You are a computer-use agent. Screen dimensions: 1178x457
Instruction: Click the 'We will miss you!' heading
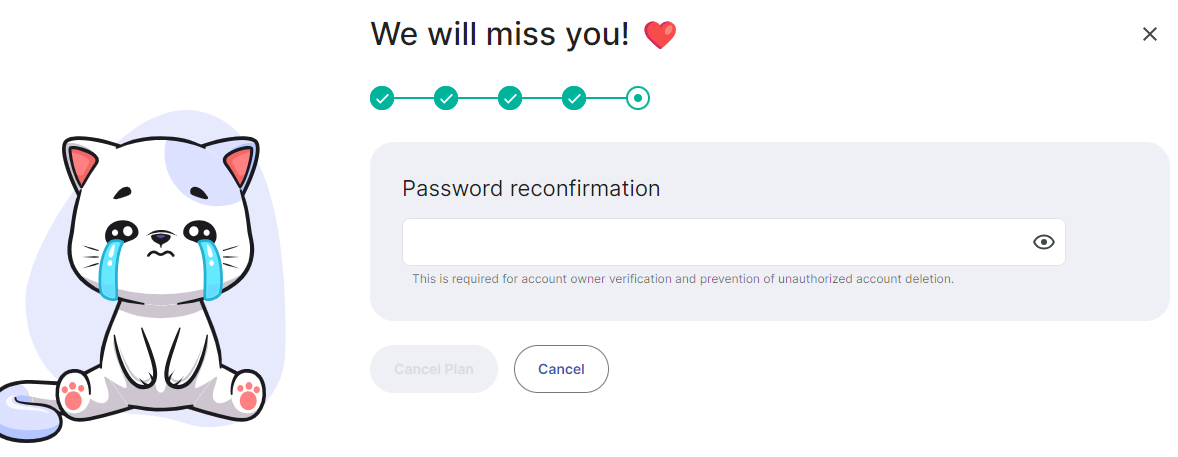(500, 34)
